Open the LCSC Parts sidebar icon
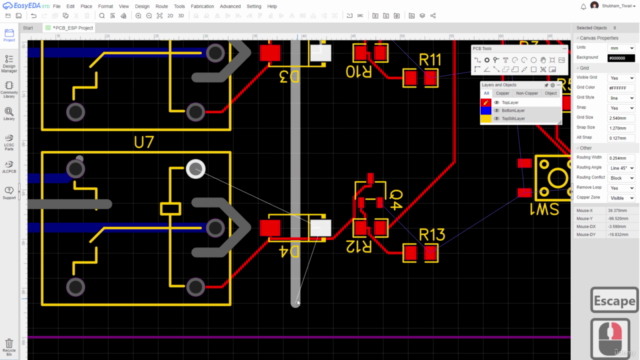This screenshot has width=640, height=360. (9, 142)
